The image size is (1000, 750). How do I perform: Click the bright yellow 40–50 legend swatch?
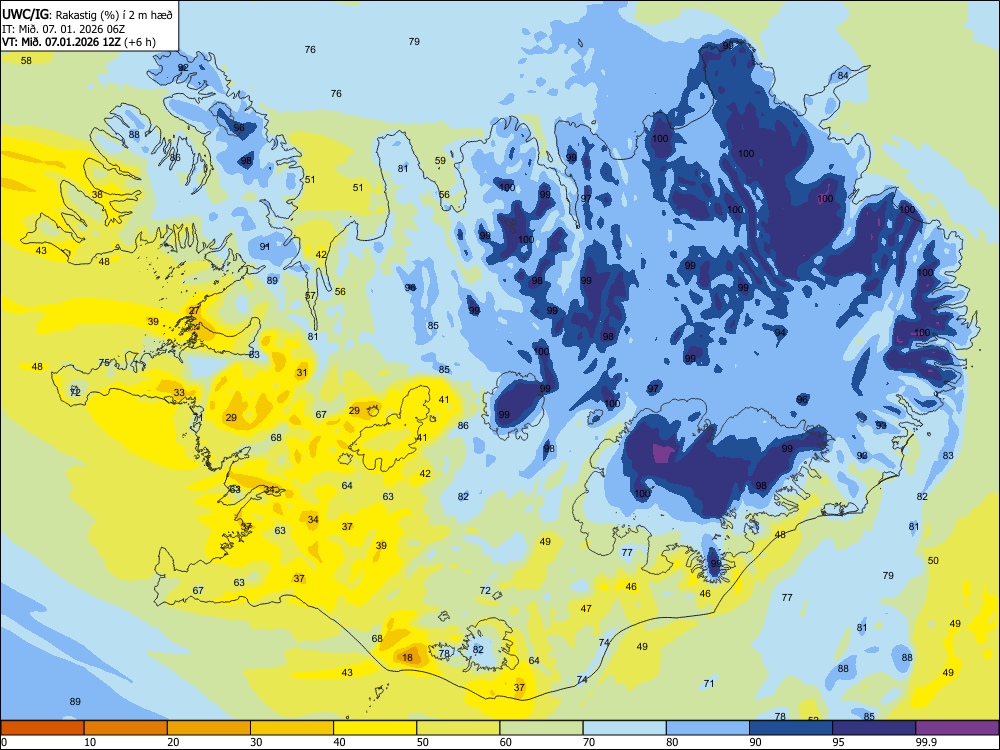click(375, 728)
